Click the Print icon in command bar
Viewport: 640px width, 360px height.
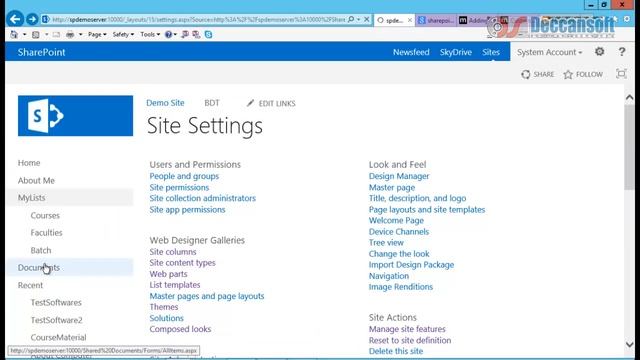point(70,35)
